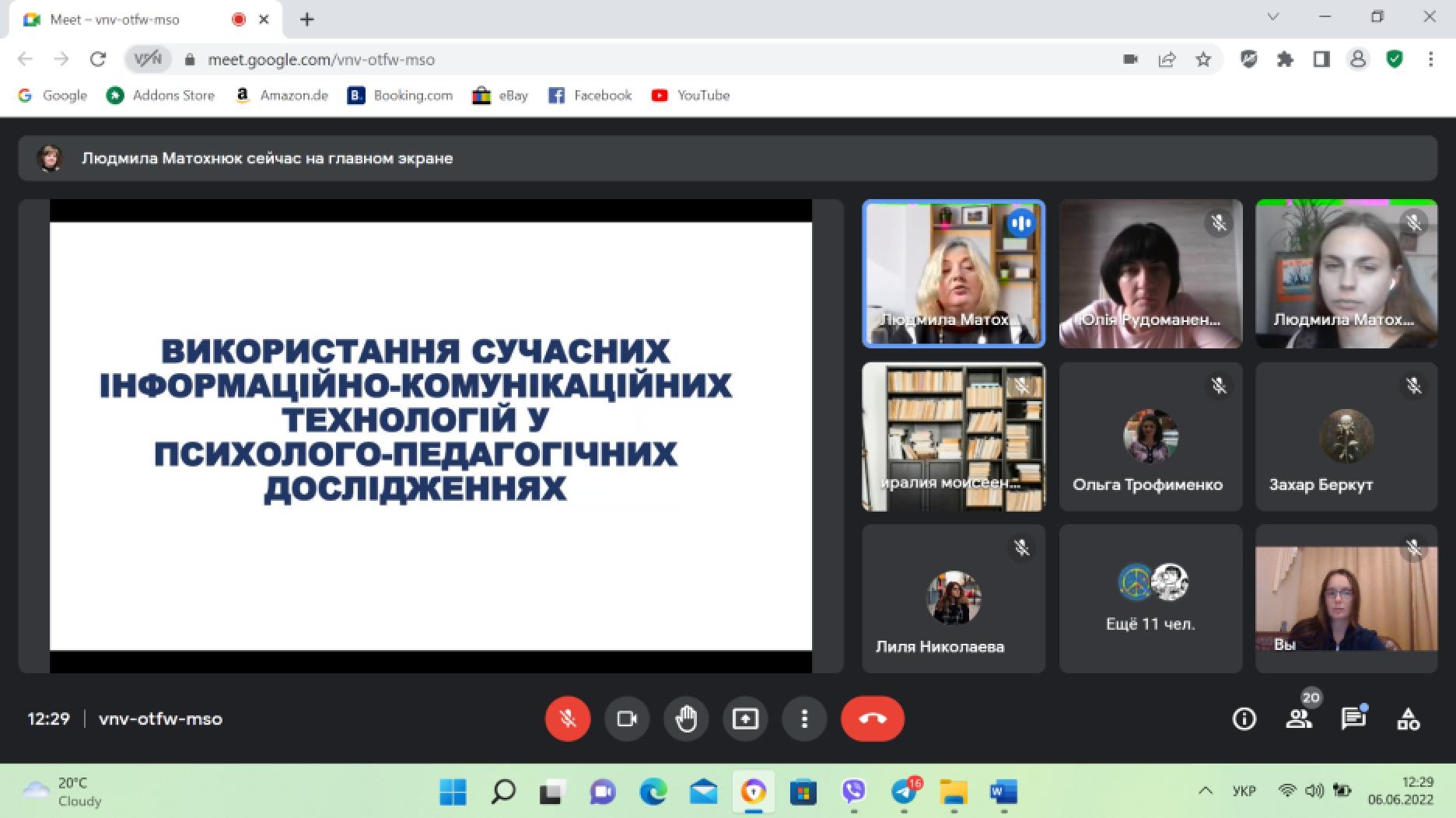The image size is (1456, 818).
Task: Bookmark this page with the star icon
Action: 1203,60
